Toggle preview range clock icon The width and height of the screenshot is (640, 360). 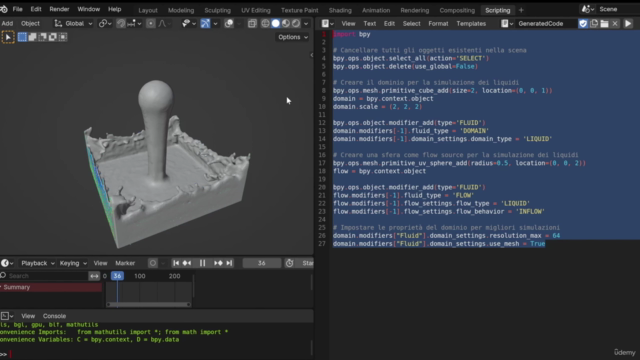(289, 263)
